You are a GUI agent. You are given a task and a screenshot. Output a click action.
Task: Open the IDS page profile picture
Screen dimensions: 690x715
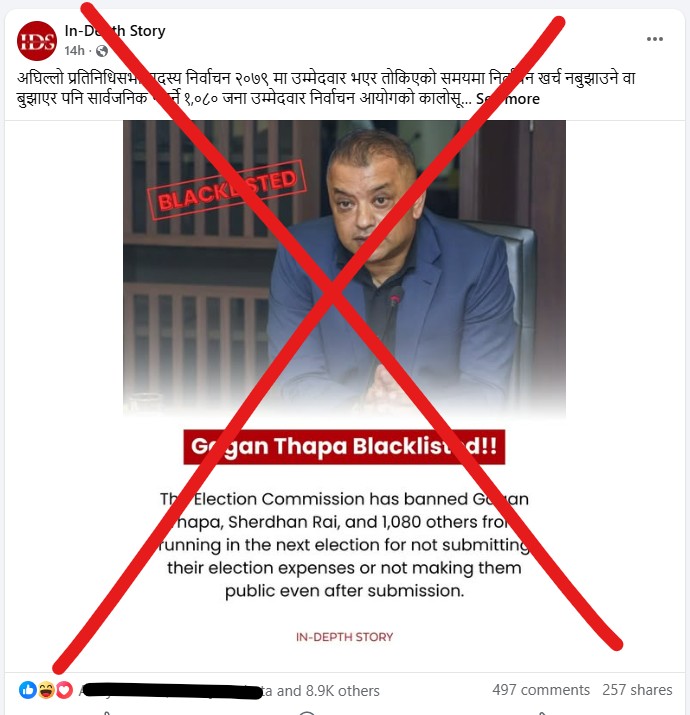click(36, 41)
